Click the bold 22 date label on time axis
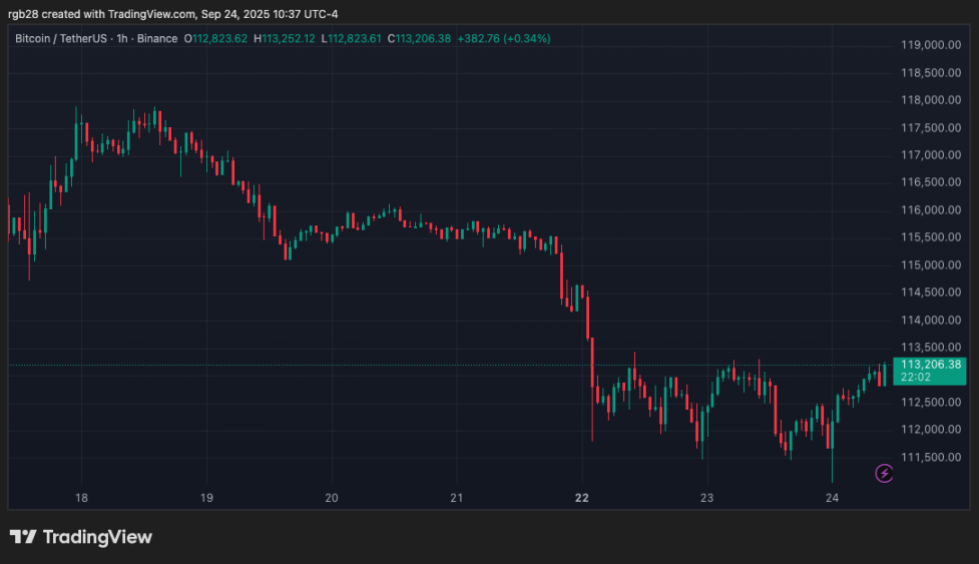Viewport: 979px width, 564px height. coord(582,498)
